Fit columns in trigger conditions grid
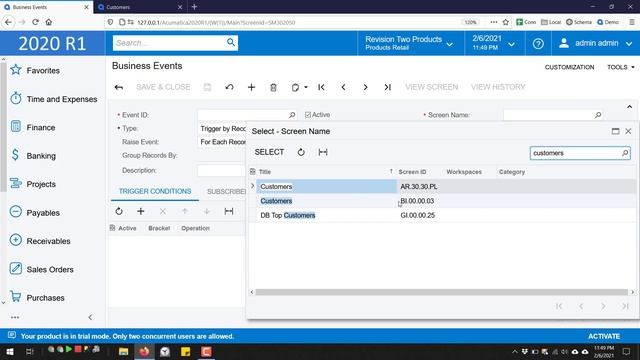Viewport: 640px width, 360px height. [x=229, y=211]
